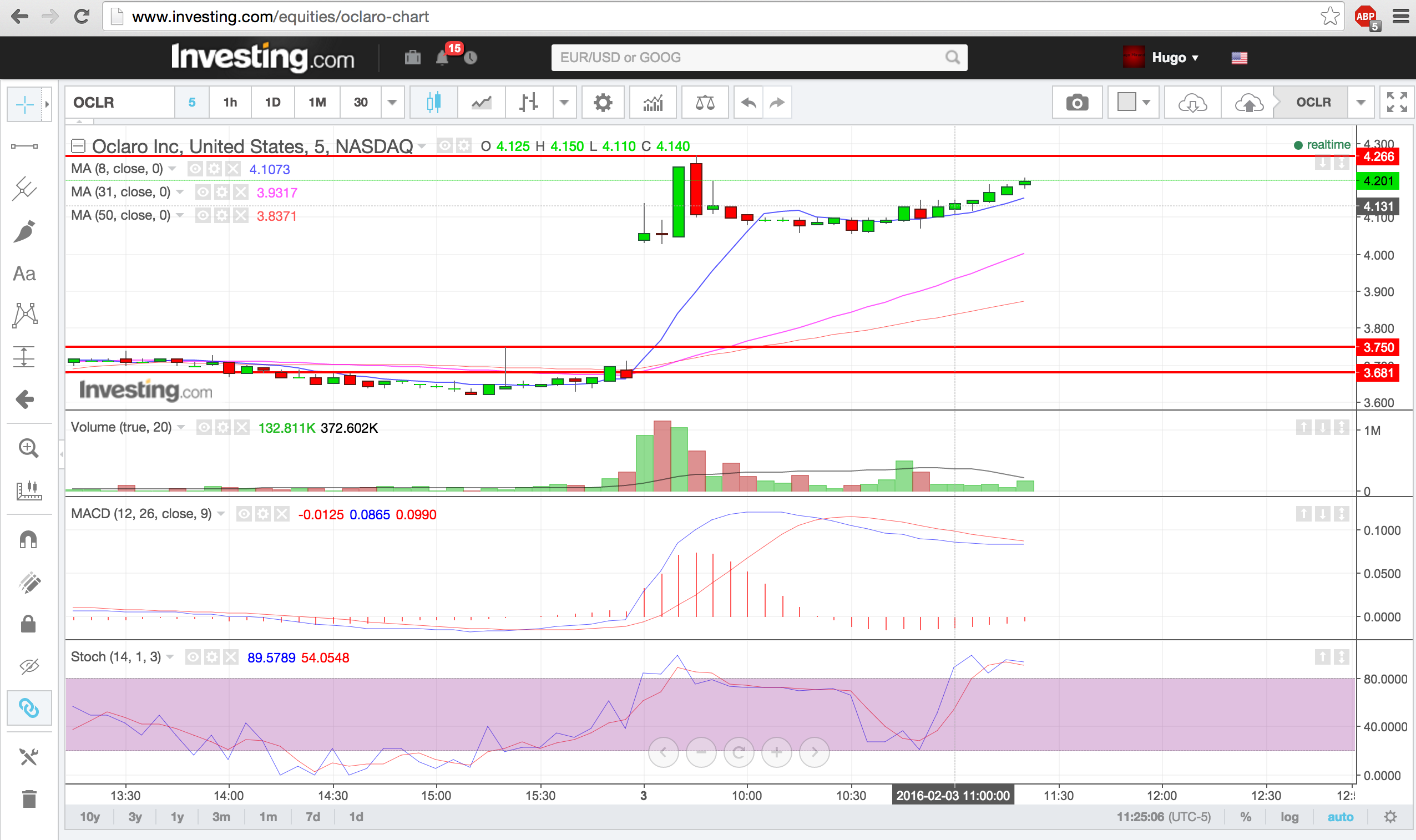Remove all drawings with trash icon
Viewport: 1416px width, 840px height.
click(x=28, y=799)
